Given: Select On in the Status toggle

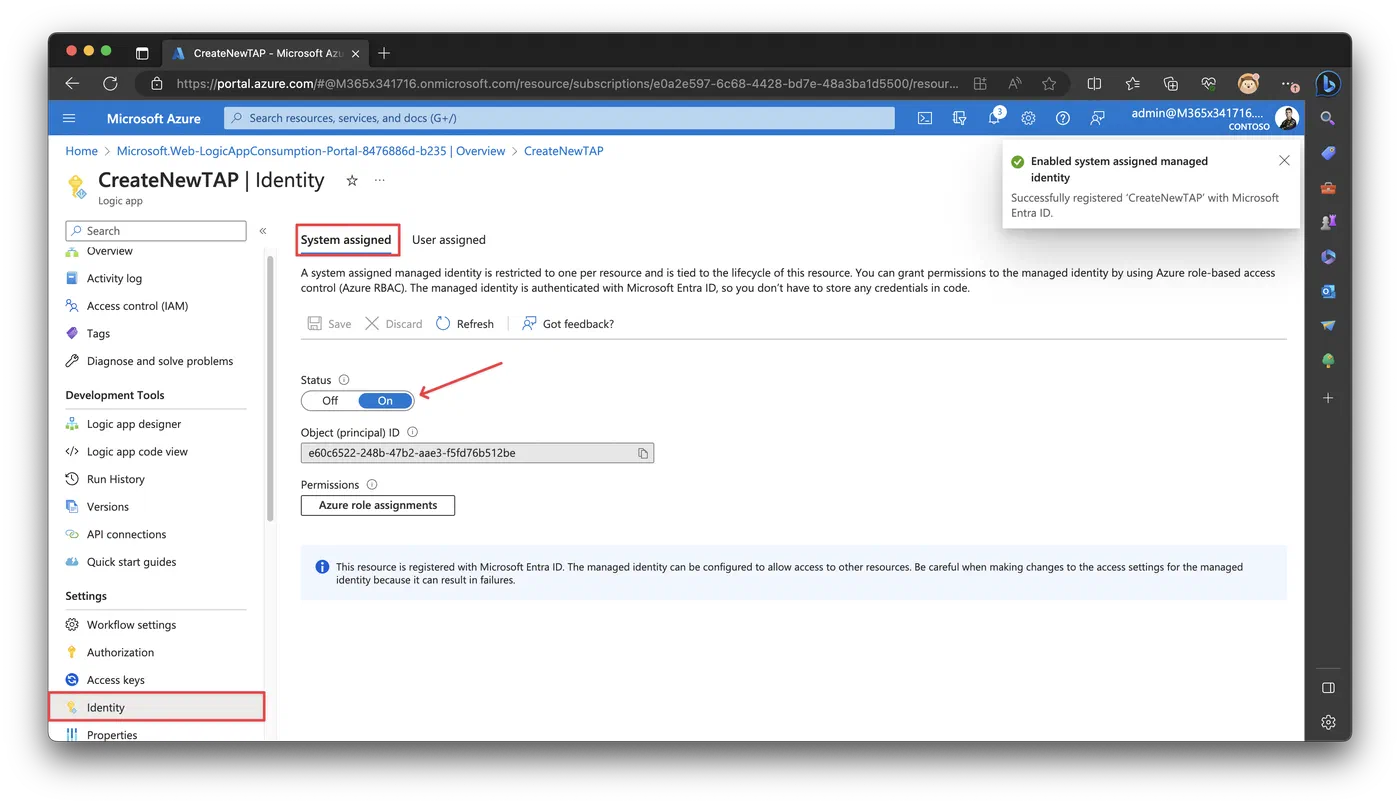Looking at the screenshot, I should click(x=385, y=401).
